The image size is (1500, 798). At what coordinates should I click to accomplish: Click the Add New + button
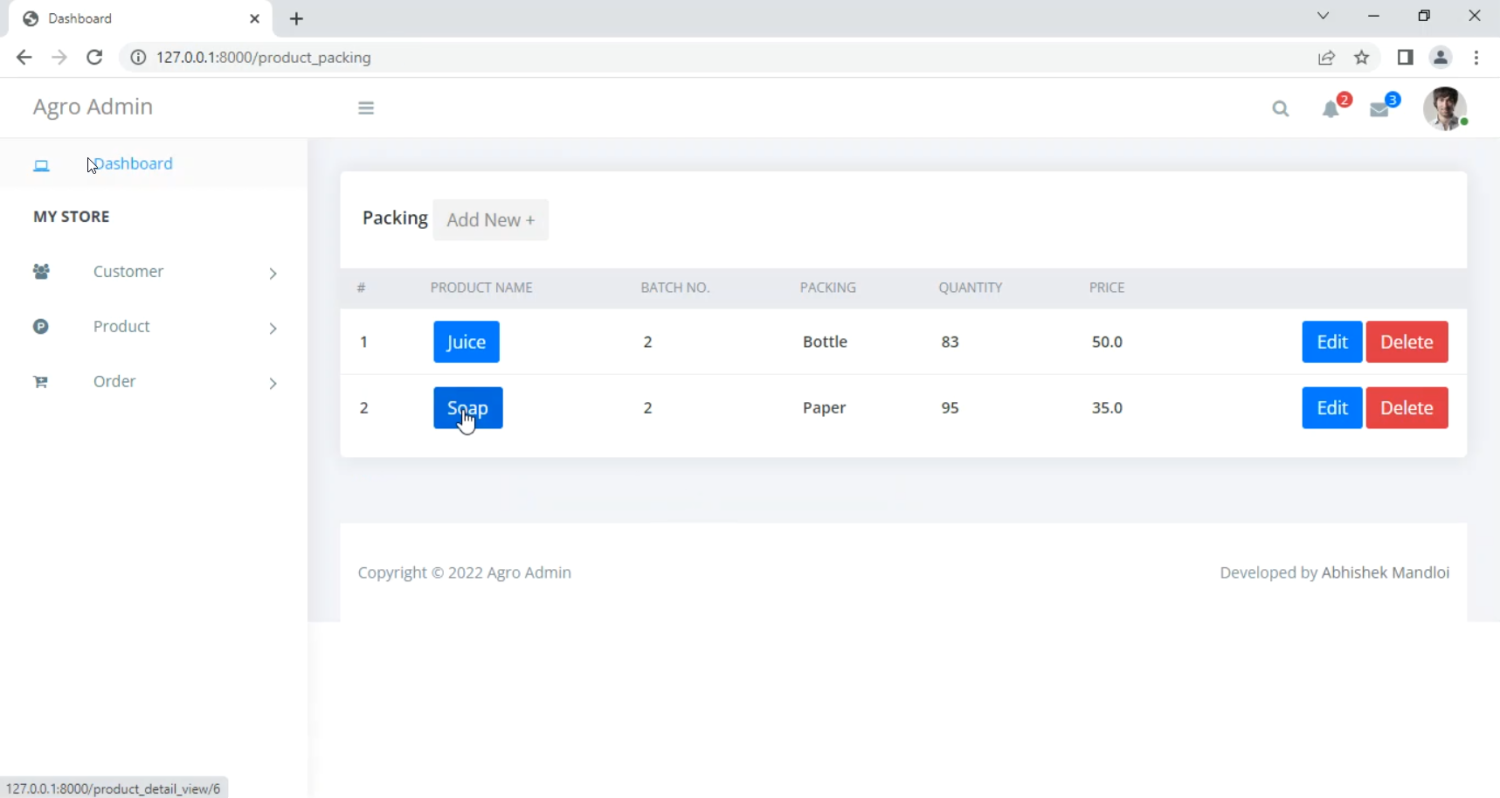[490, 220]
